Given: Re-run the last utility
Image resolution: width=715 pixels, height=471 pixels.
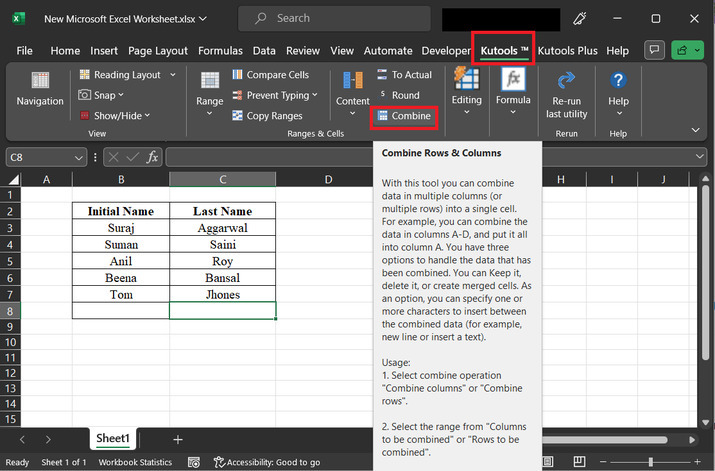Looking at the screenshot, I should tap(566, 93).
